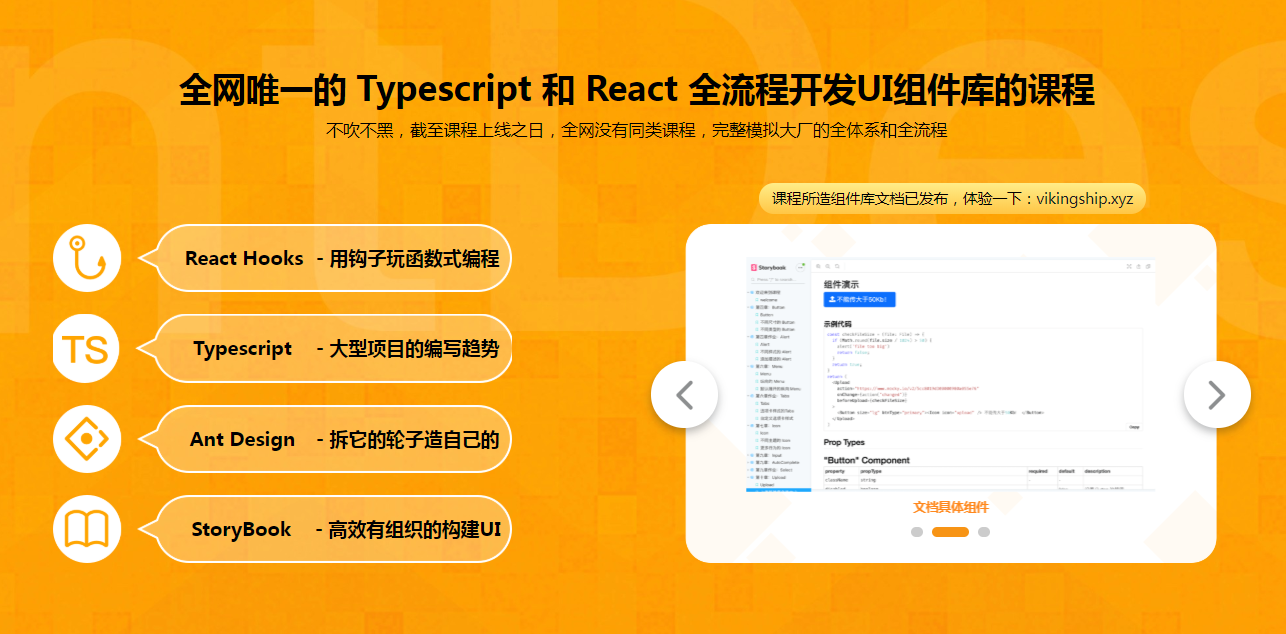Select the Upload story in the sidebar
This screenshot has width=1286, height=634.
(x=765, y=483)
